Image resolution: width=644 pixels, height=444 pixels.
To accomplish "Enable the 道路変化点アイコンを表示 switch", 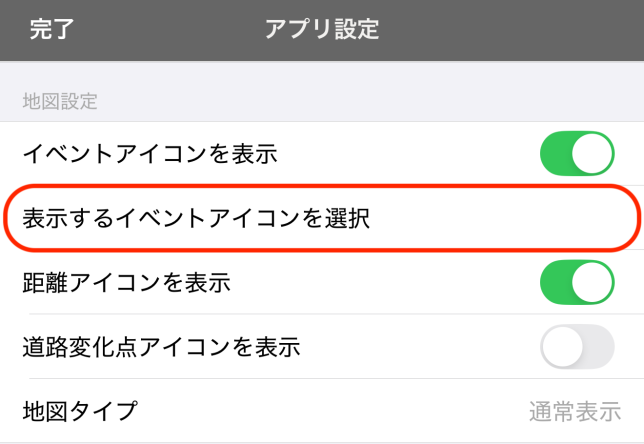I will (576, 347).
